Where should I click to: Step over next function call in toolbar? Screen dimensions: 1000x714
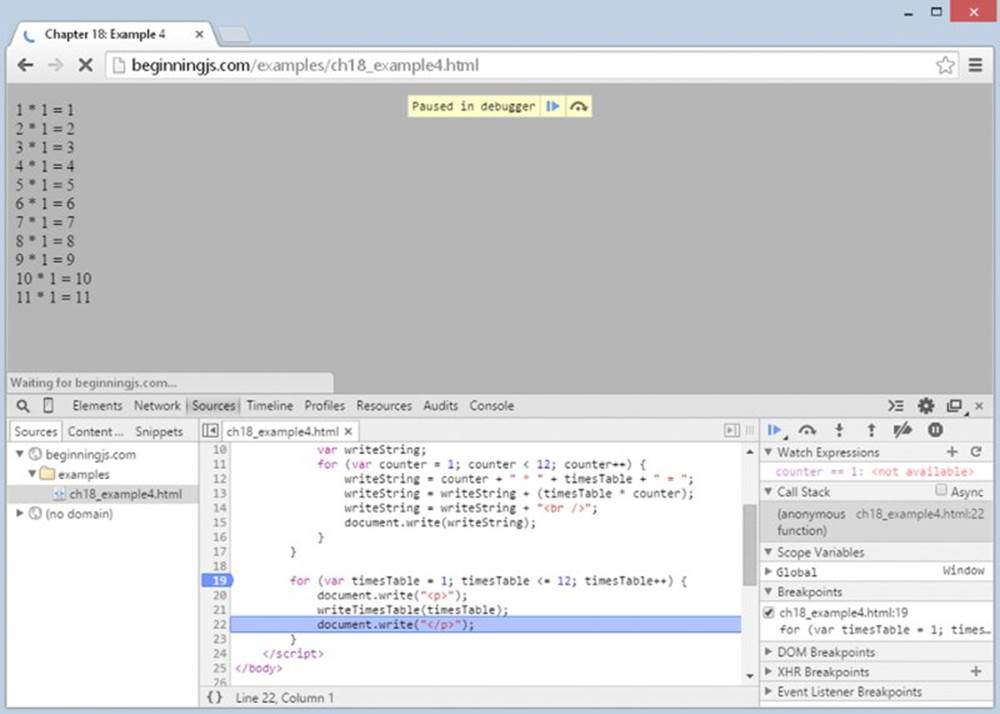(x=807, y=430)
